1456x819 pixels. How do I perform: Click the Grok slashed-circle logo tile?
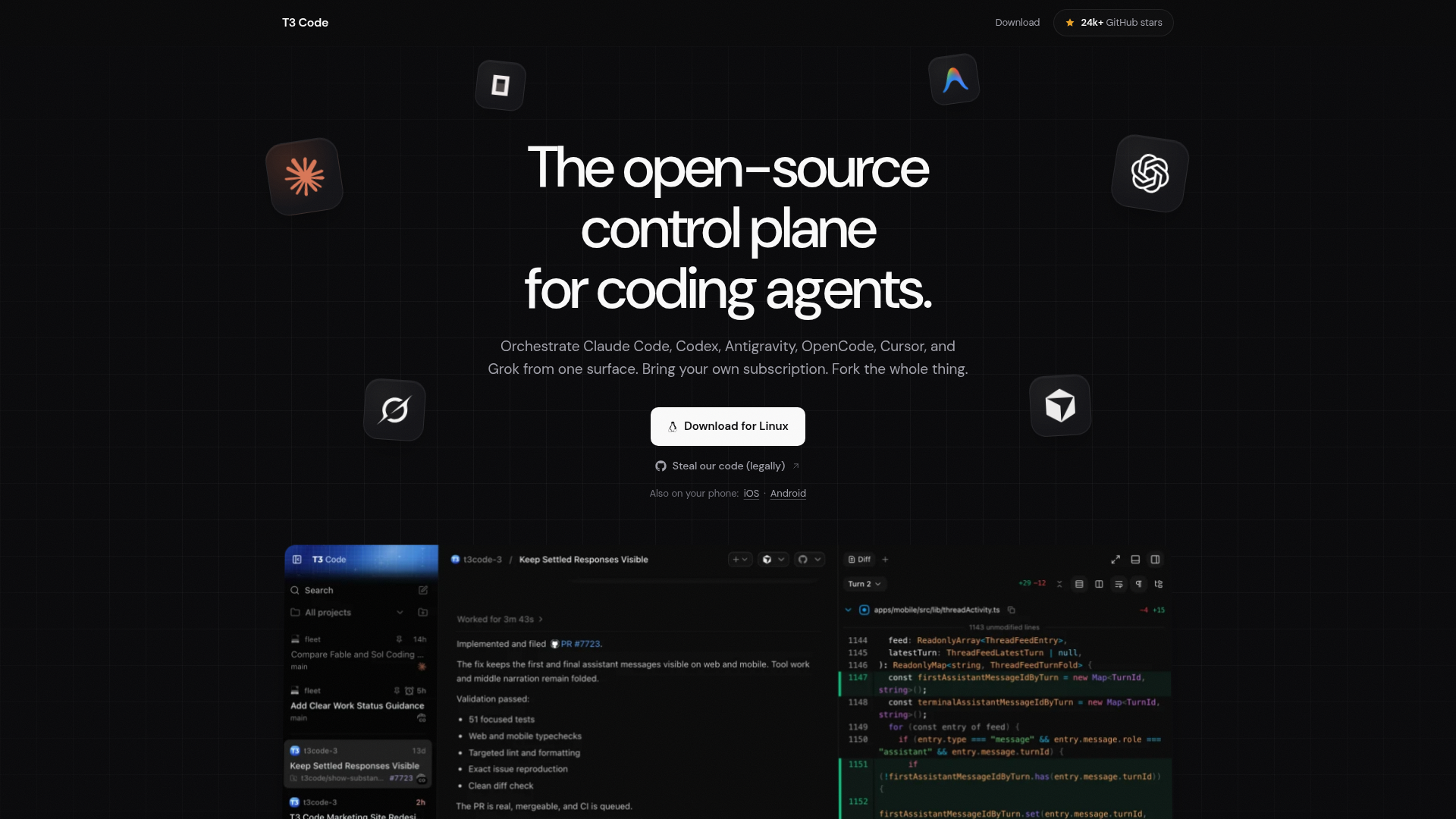pos(394,409)
